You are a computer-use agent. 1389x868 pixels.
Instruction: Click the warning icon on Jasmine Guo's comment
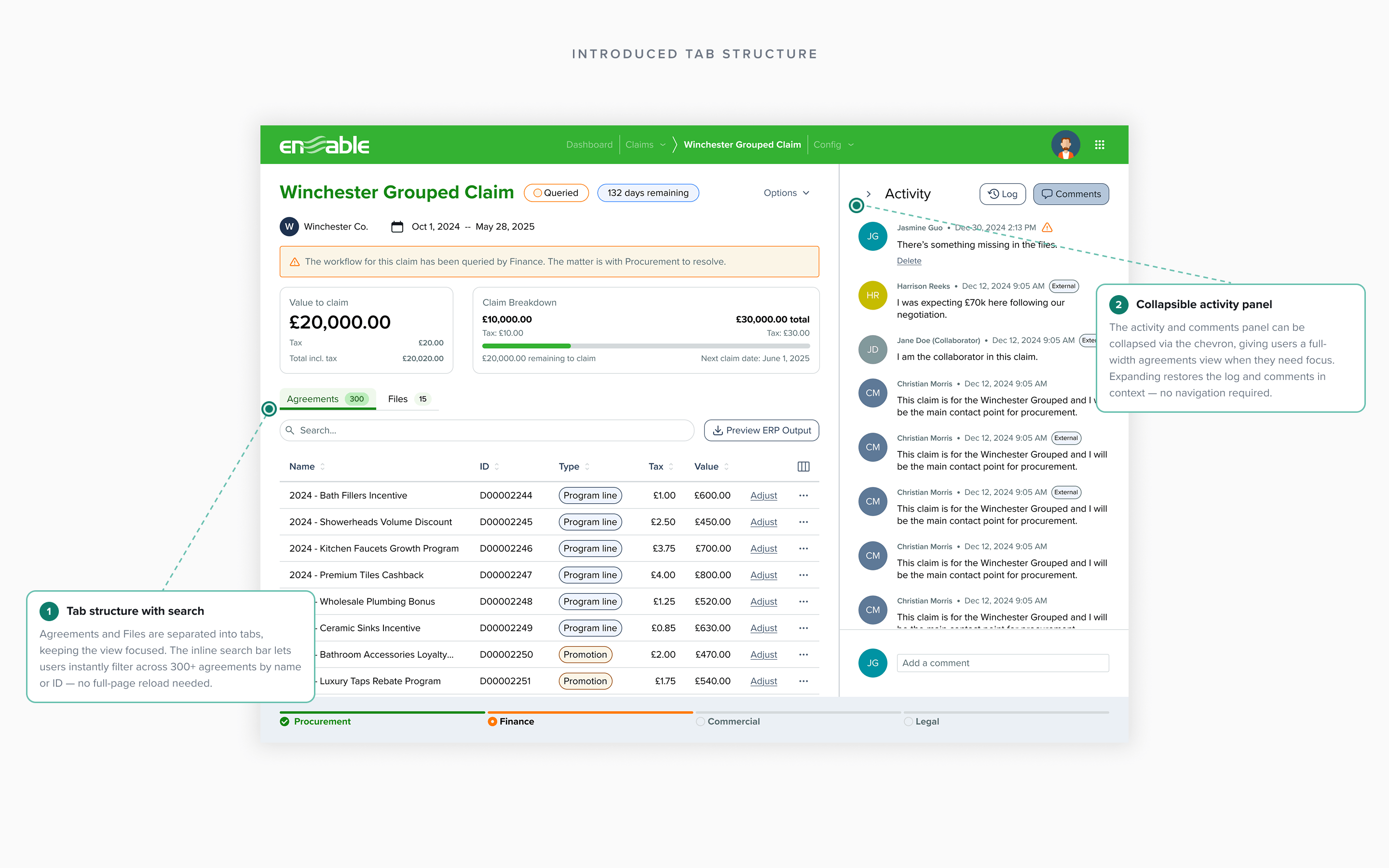point(1048,227)
